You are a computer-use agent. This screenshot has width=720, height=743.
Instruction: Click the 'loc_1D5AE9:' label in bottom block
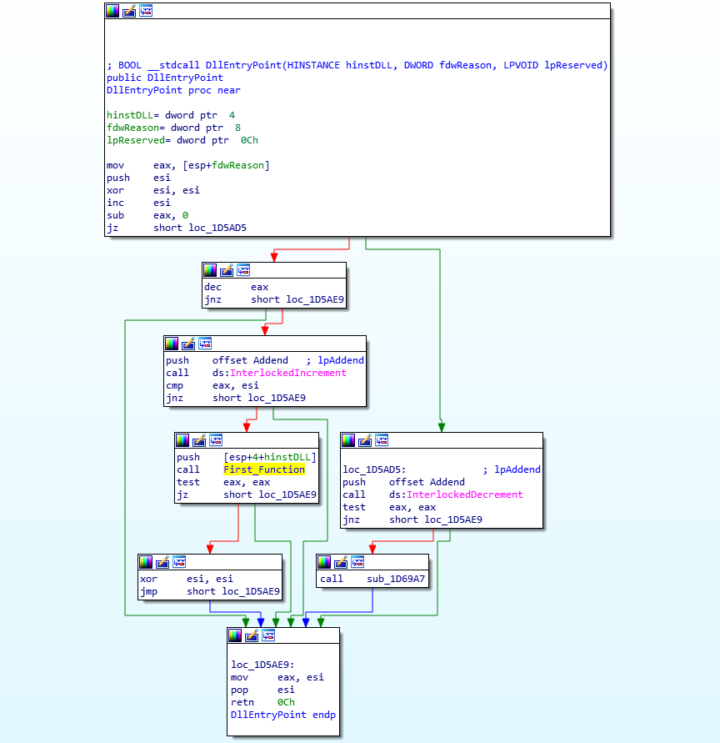[x=263, y=665]
